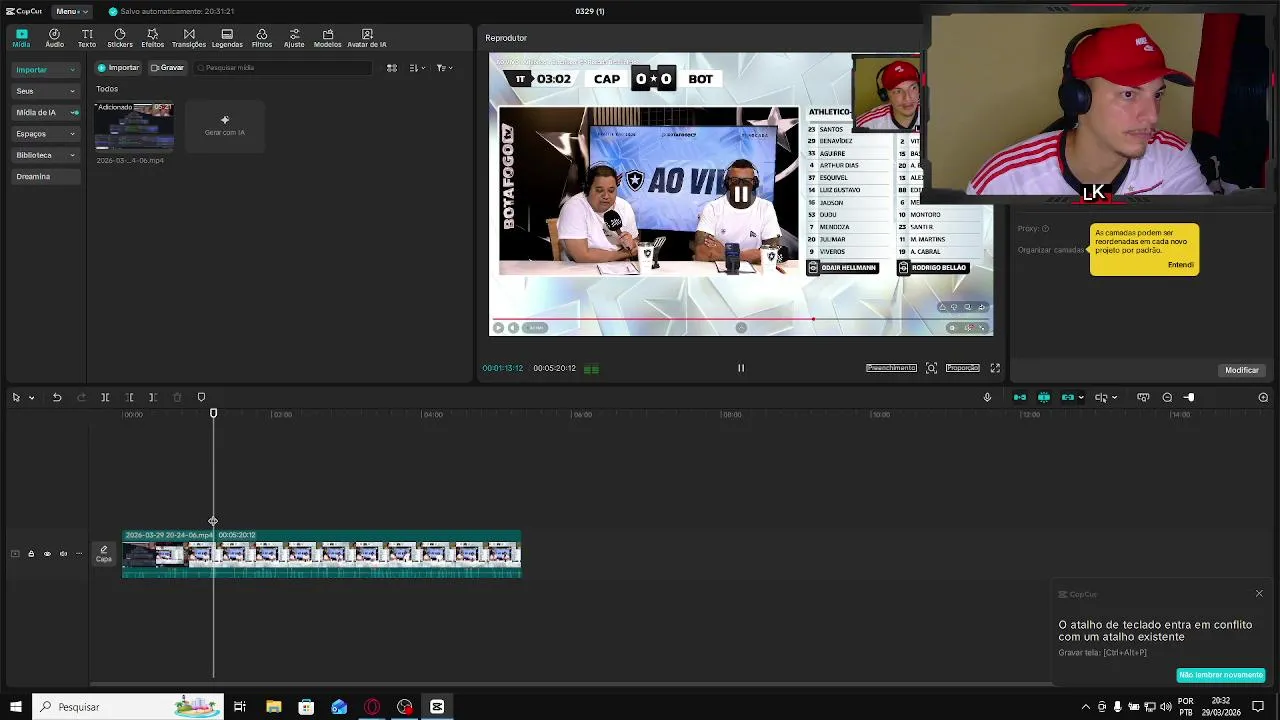
Task: Switch to the Stickers tab
Action: tap(120, 38)
